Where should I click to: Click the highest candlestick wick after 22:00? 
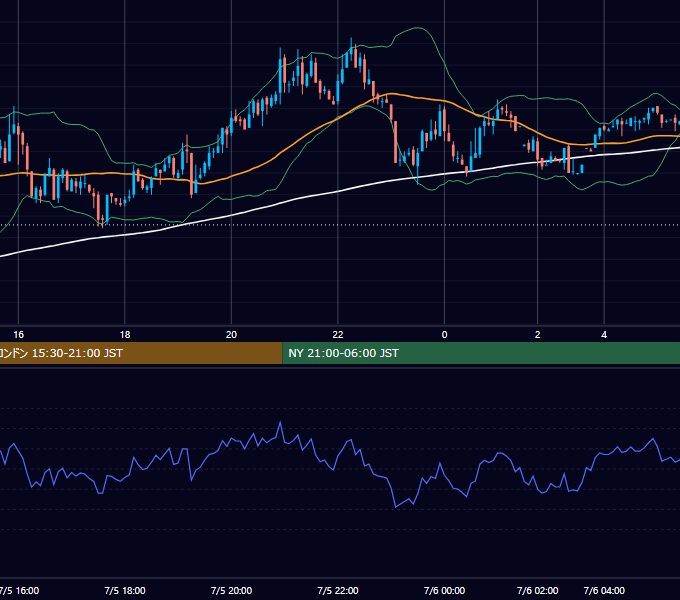point(351,40)
